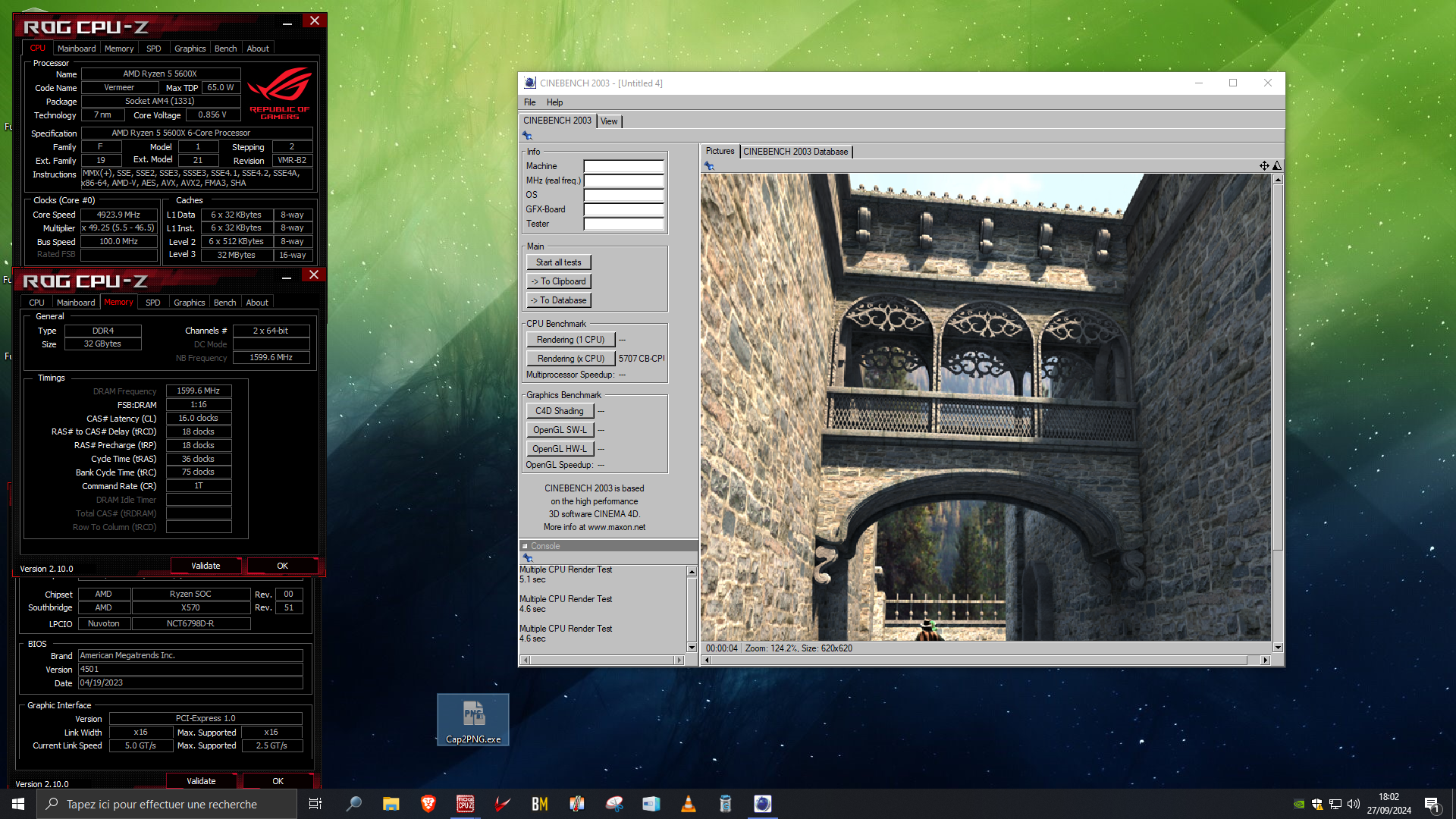Open the Help menu in CINEBENCH
The width and height of the screenshot is (1456, 819).
[x=554, y=102]
